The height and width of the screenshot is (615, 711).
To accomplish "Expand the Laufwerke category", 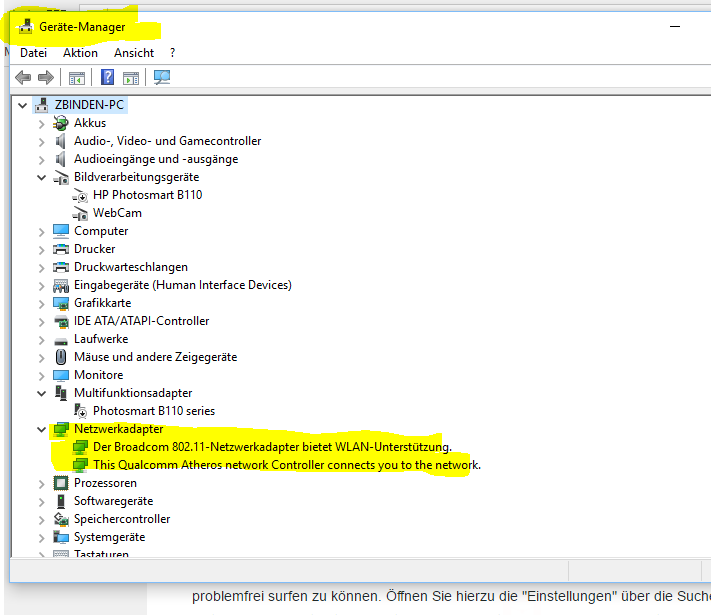I will click(42, 340).
